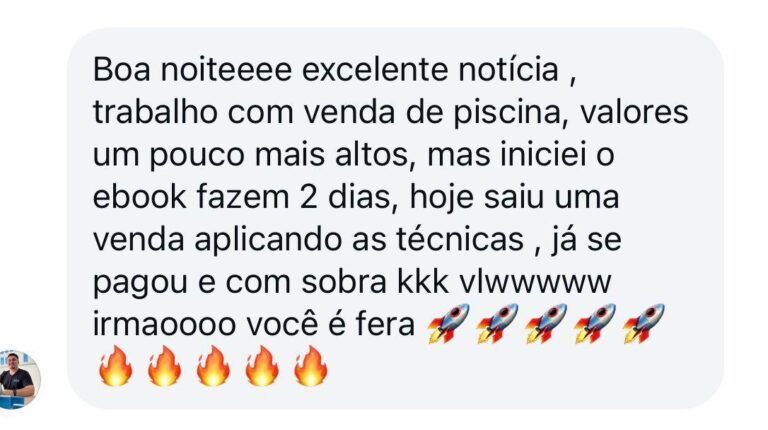This screenshot has width=768, height=430.
Task: Click the word 'técnicas' in the message
Action: pyautogui.click(x=460, y=240)
